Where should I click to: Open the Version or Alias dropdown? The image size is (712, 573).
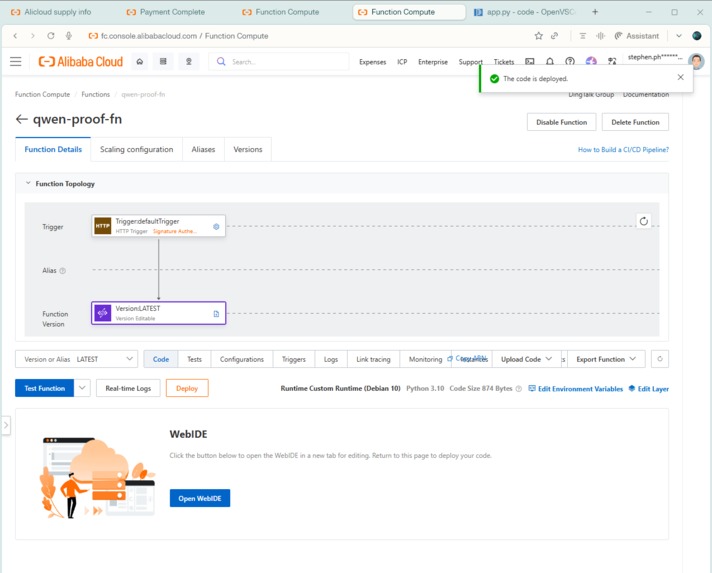77,359
